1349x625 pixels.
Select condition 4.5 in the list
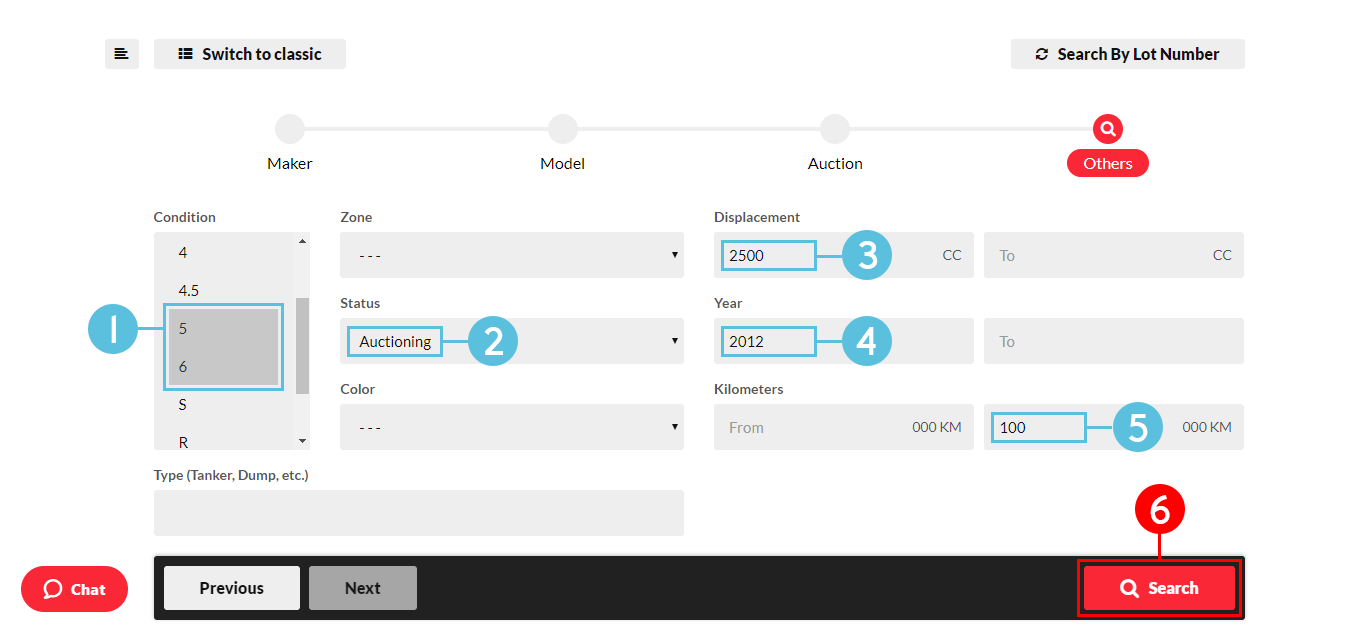(x=189, y=291)
